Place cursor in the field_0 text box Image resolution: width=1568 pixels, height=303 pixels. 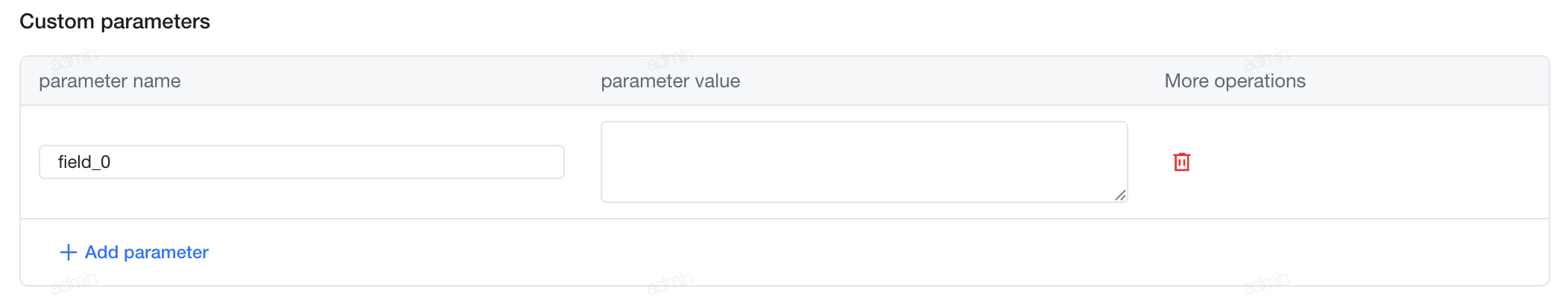302,162
